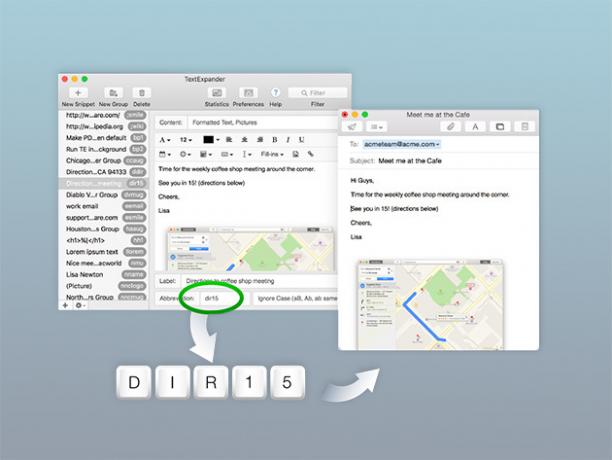The width and height of the screenshot is (612, 460).
Task: Select the 'support...are.com' snippet
Action: coord(104,217)
